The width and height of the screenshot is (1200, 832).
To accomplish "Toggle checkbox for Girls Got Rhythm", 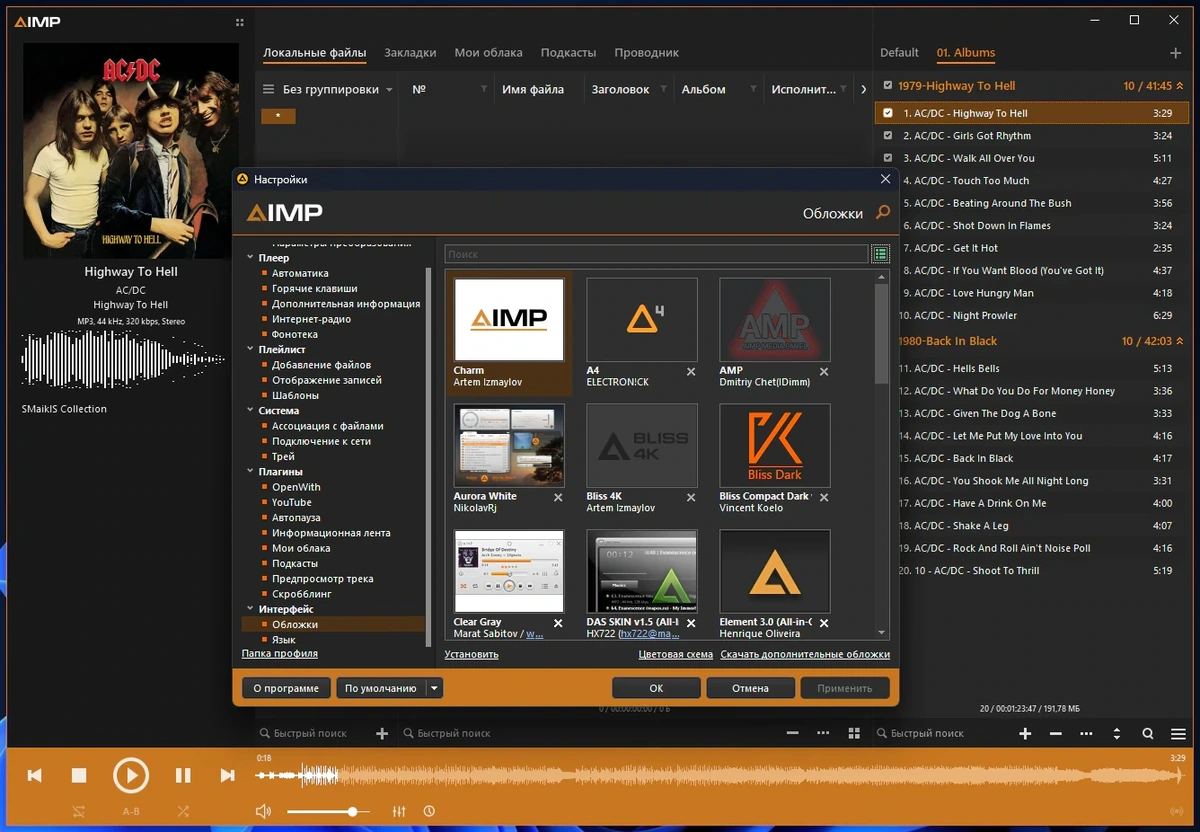I will pos(888,136).
